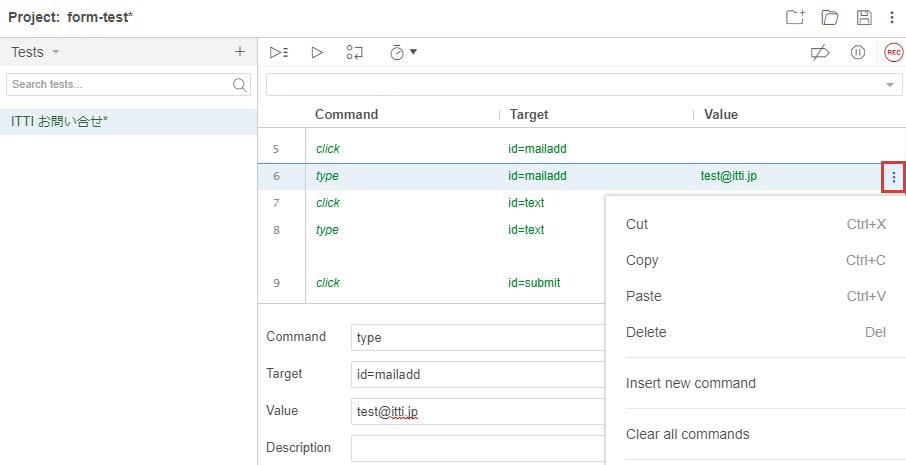Select Cut from the context menu
This screenshot has height=465, width=906.
pos(637,224)
